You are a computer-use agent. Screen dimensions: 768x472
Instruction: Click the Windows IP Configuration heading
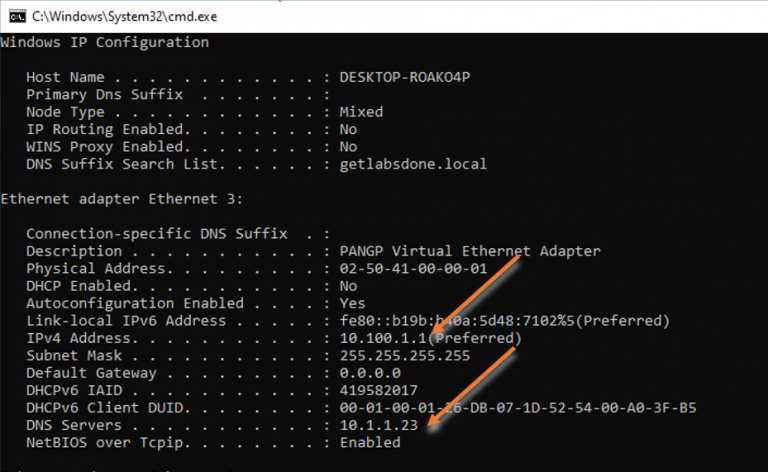(x=105, y=42)
